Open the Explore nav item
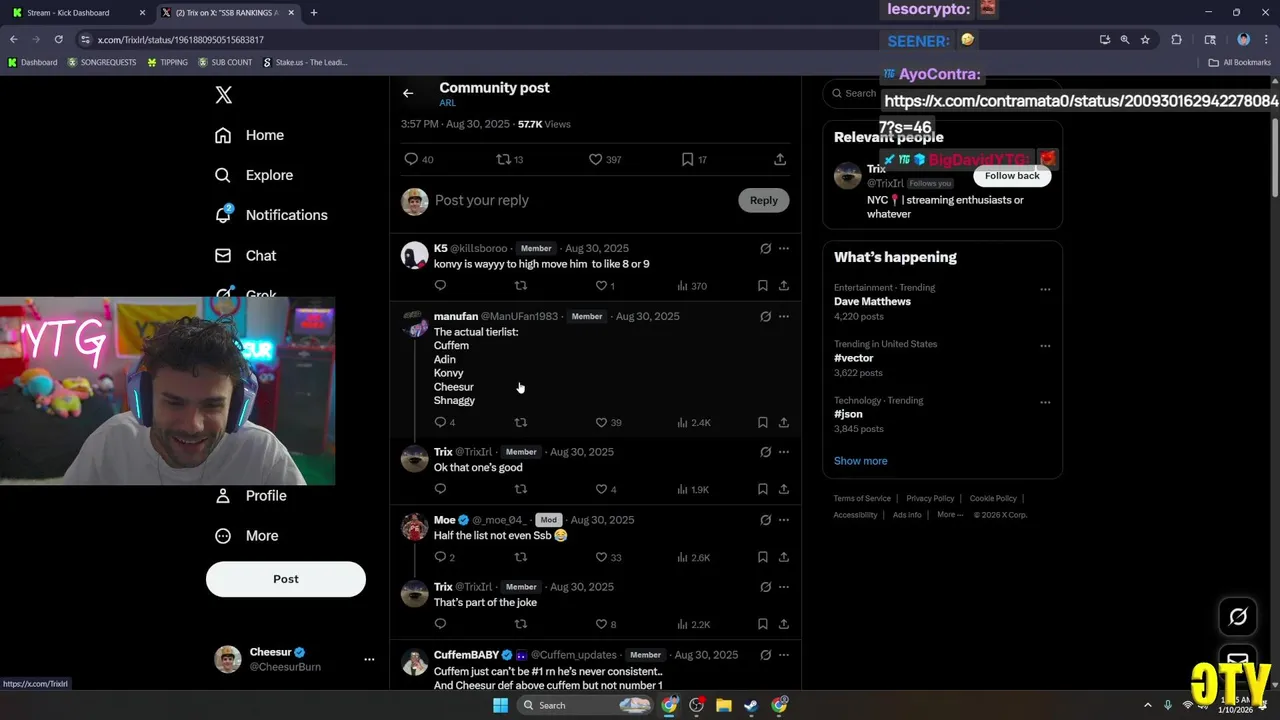The image size is (1280, 720). [x=254, y=175]
